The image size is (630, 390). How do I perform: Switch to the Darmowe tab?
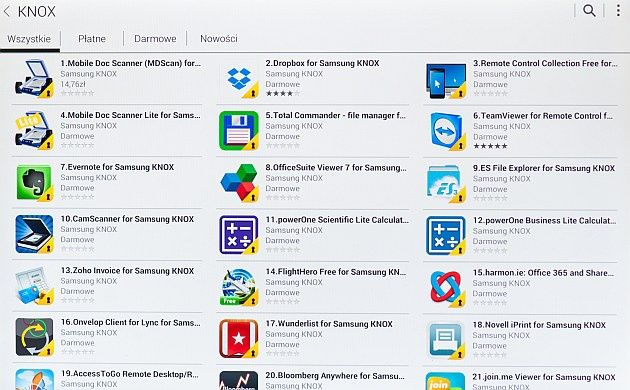click(x=155, y=39)
